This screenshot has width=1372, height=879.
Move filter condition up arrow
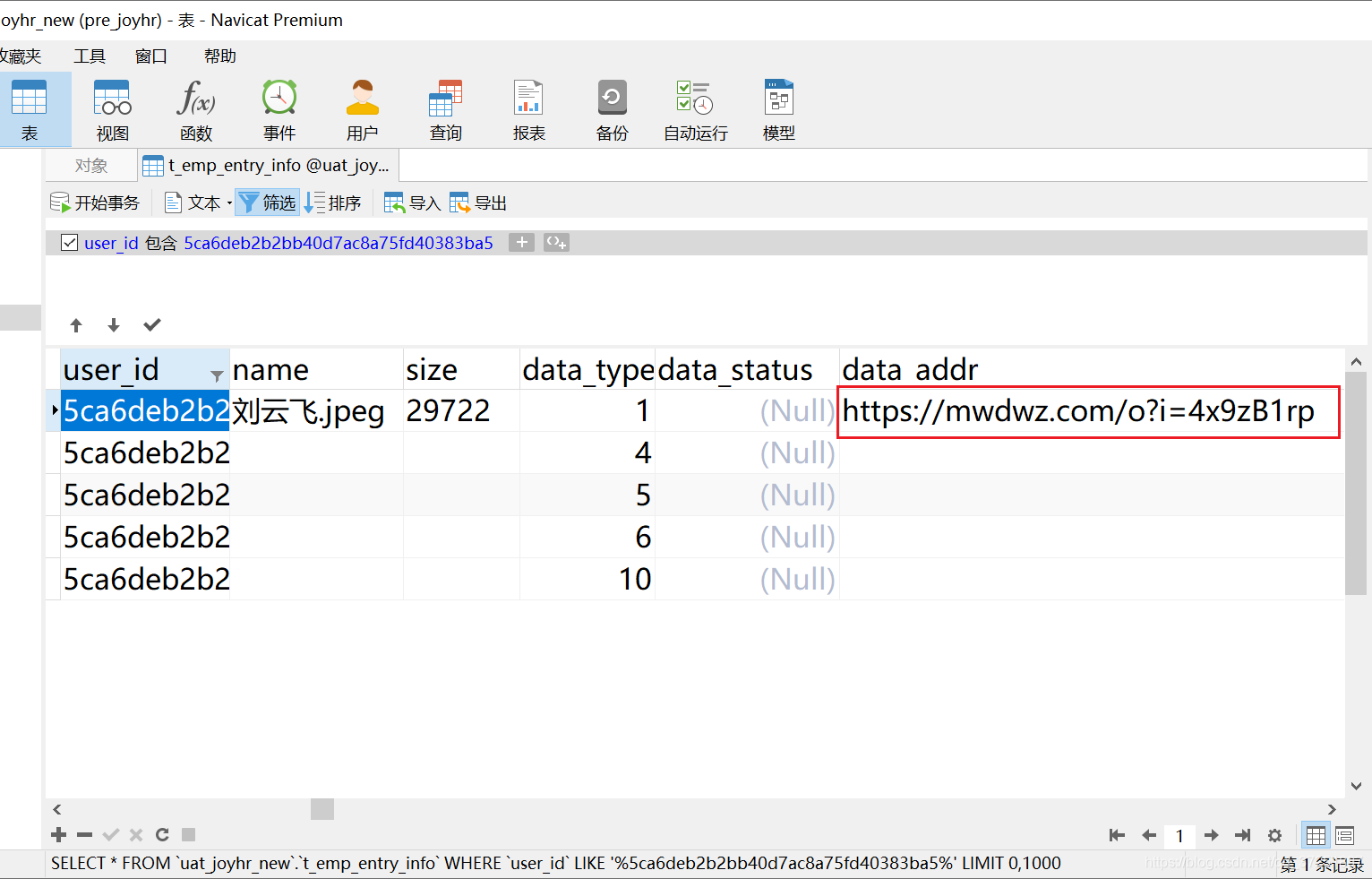[76, 325]
